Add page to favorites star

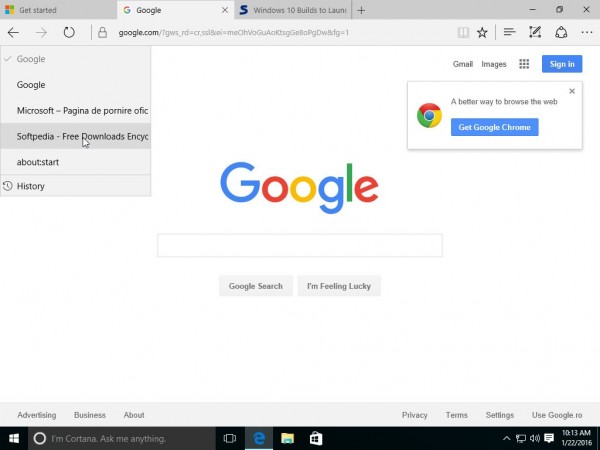[482, 33]
